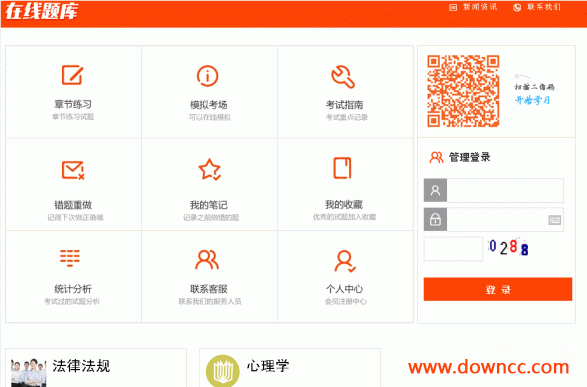Screen dimensions: 587x387
Task: Click the 联系客服 title text
Action: pos(209,289)
